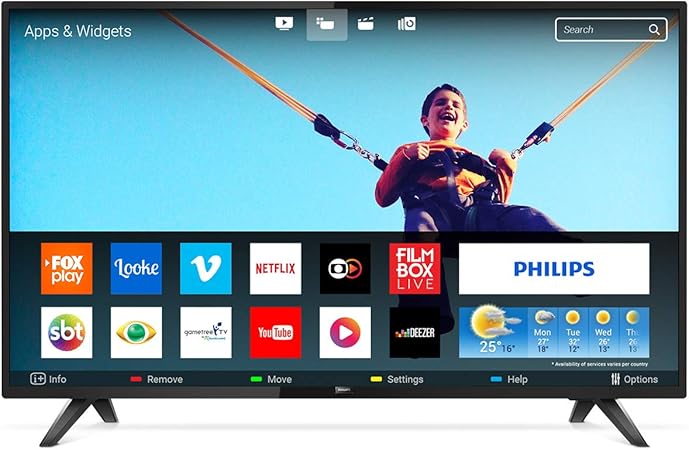Choose the red Remove option
This screenshot has width=689, height=450.
[156, 379]
